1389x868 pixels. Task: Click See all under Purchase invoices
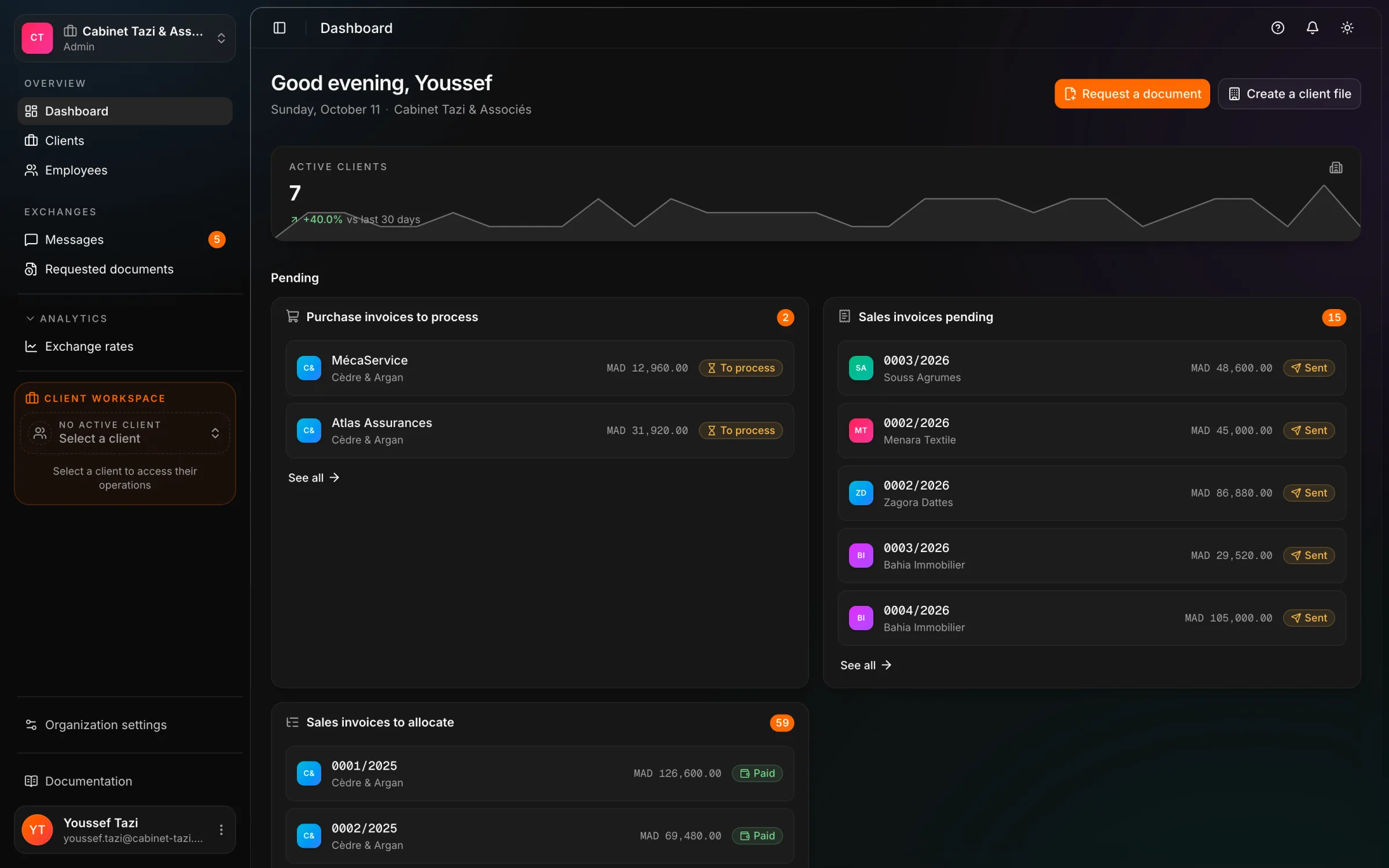[x=314, y=477]
